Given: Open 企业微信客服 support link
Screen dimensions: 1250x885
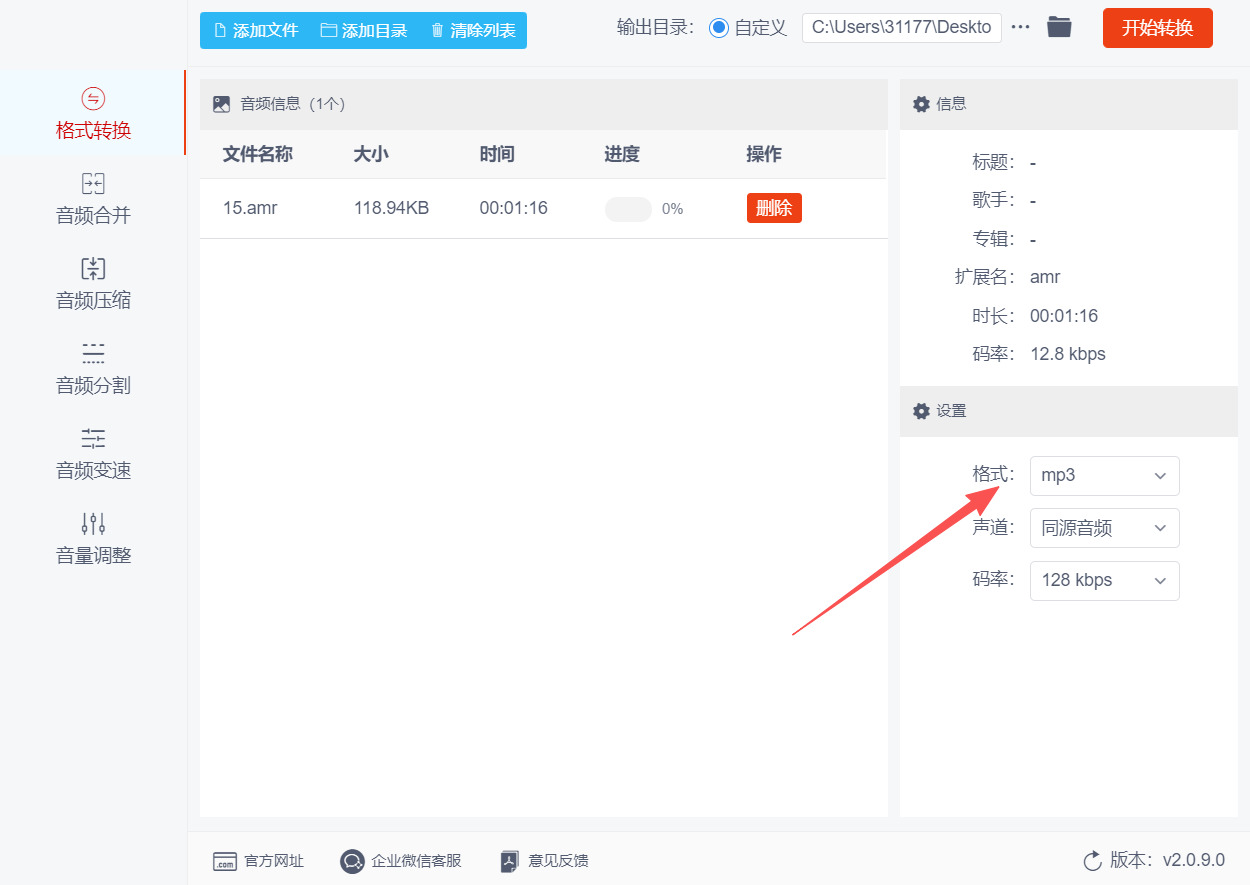Looking at the screenshot, I should (416, 861).
